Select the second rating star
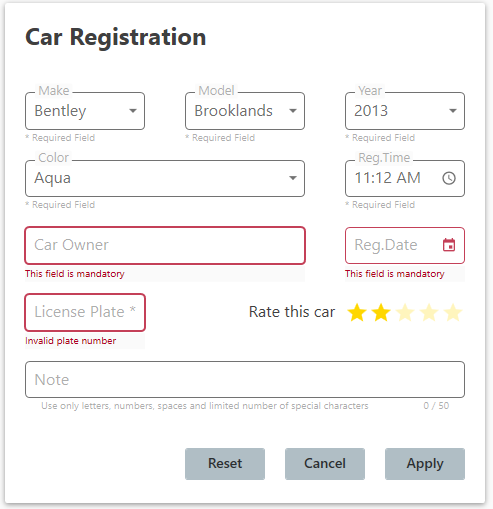Viewport: 493px width, 509px height. pos(381,312)
